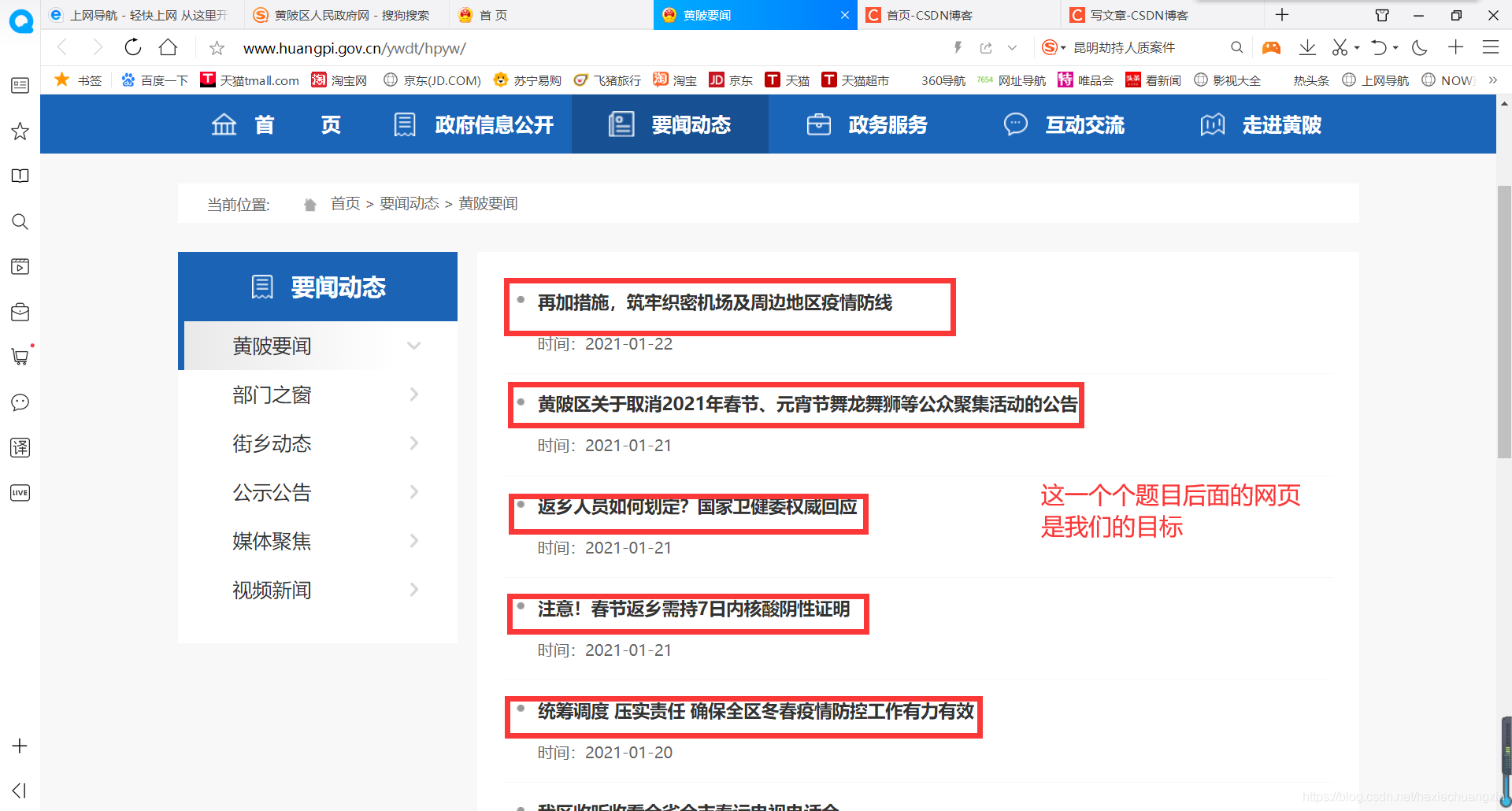Collapse sidebar with arrow icon at bottom
The height and width of the screenshot is (811, 1512).
tap(20, 791)
